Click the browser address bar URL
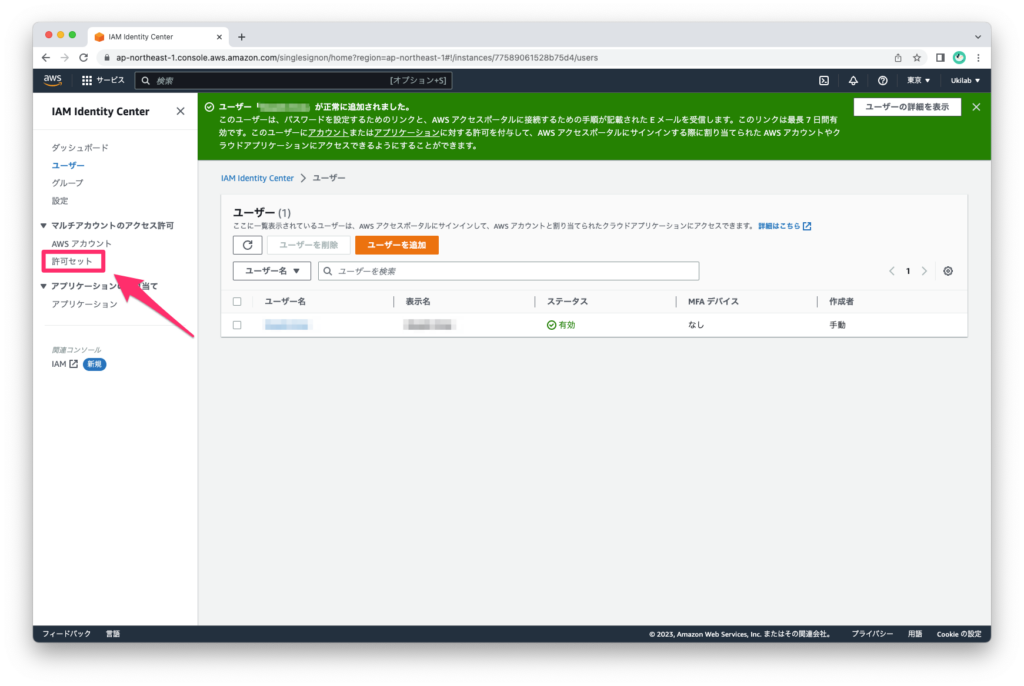The height and width of the screenshot is (686, 1024). [357, 57]
